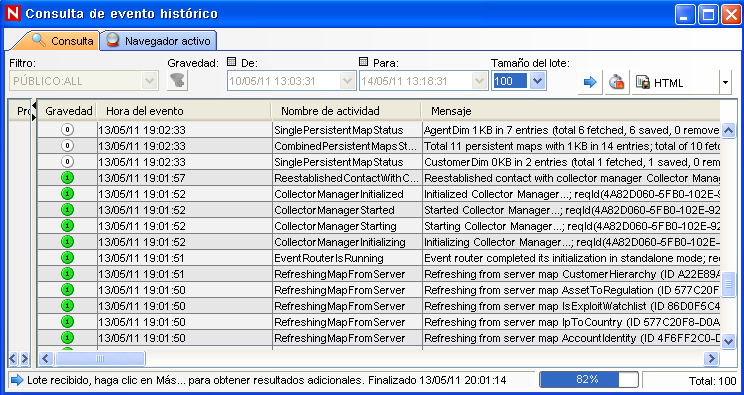Click the Novell N icon in the title bar
The height and width of the screenshot is (395, 744).
[x=13, y=13]
